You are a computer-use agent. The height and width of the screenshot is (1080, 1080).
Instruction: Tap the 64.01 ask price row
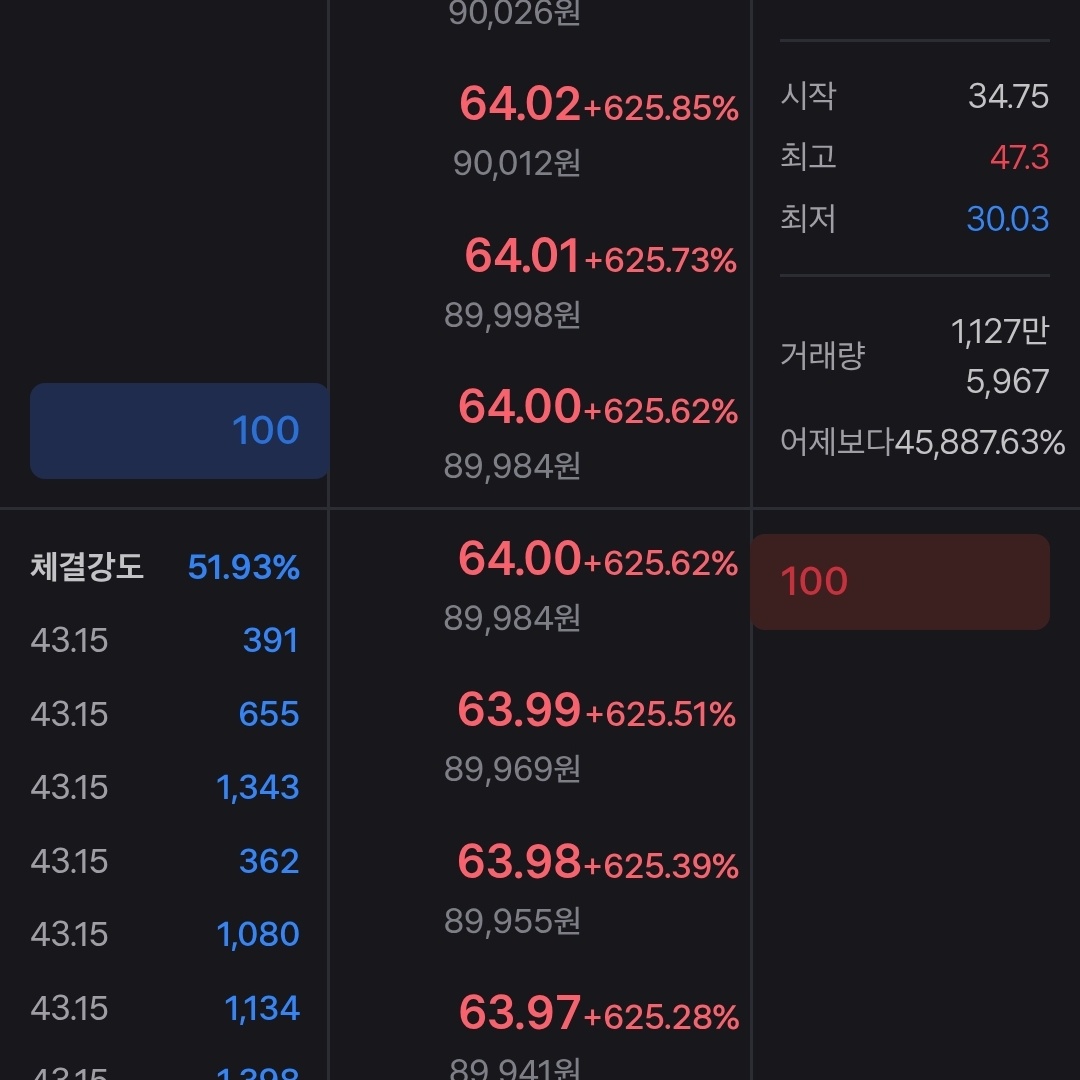pos(540,280)
